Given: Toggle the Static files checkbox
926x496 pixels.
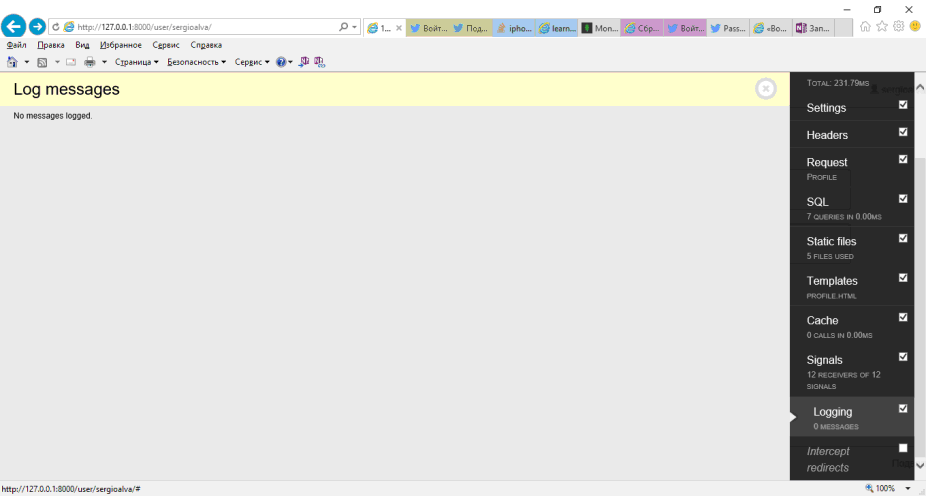Looking at the screenshot, I should [903, 238].
